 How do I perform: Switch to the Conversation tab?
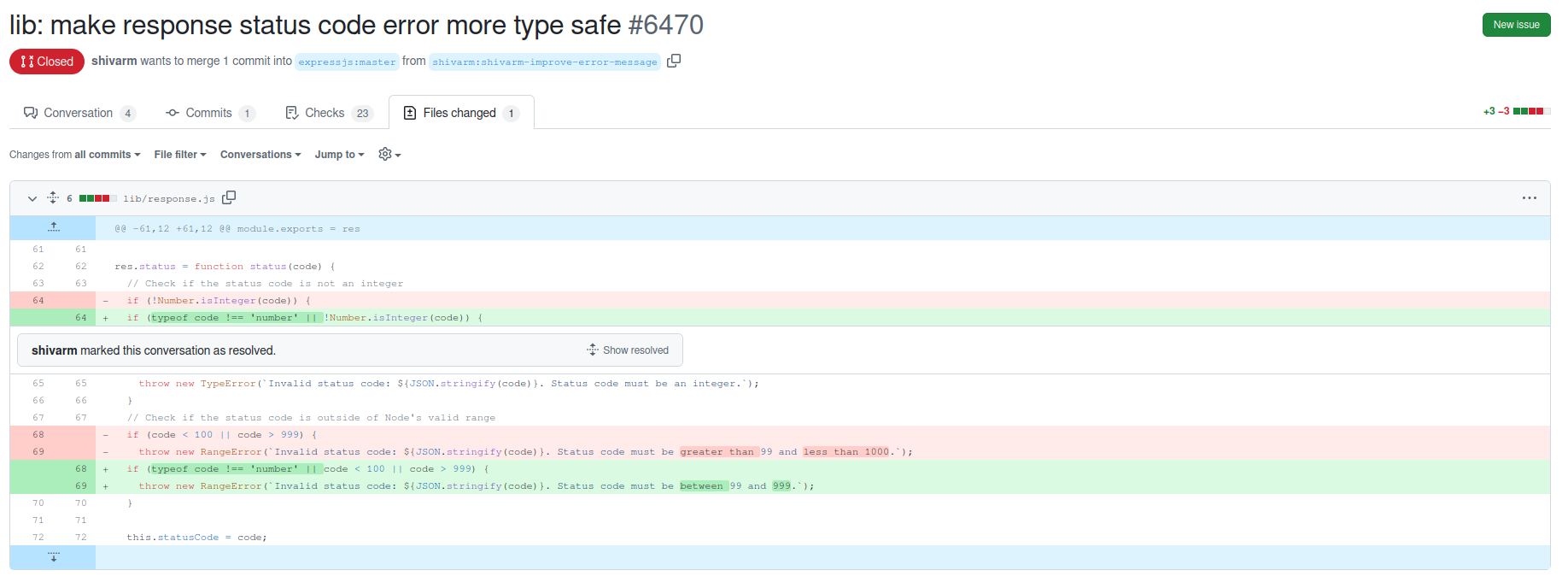point(79,113)
